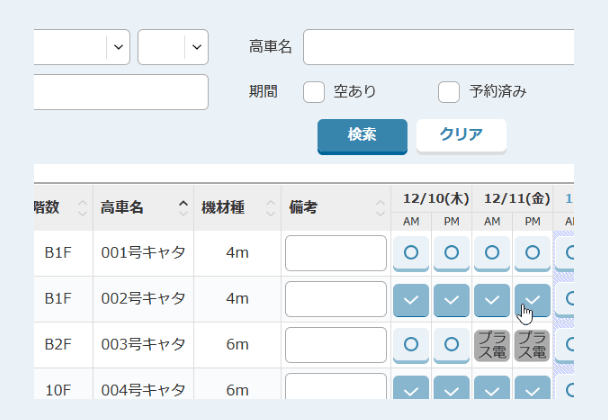Select 12/10 PM circle for 001号キャタ
Screen dimensions: 608x420
(x=451, y=253)
